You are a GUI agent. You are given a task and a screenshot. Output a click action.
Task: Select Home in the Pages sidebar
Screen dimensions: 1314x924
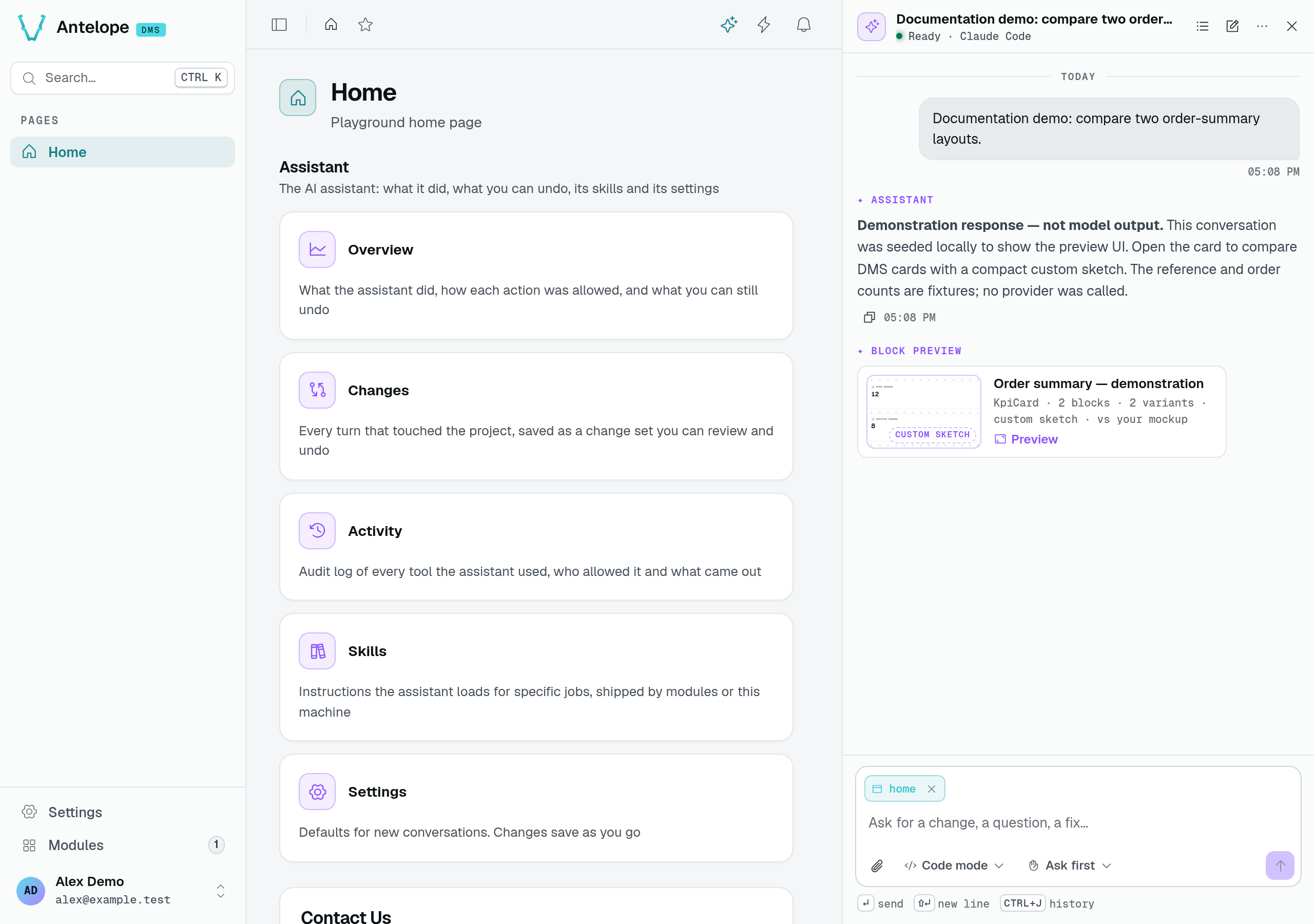(x=123, y=152)
